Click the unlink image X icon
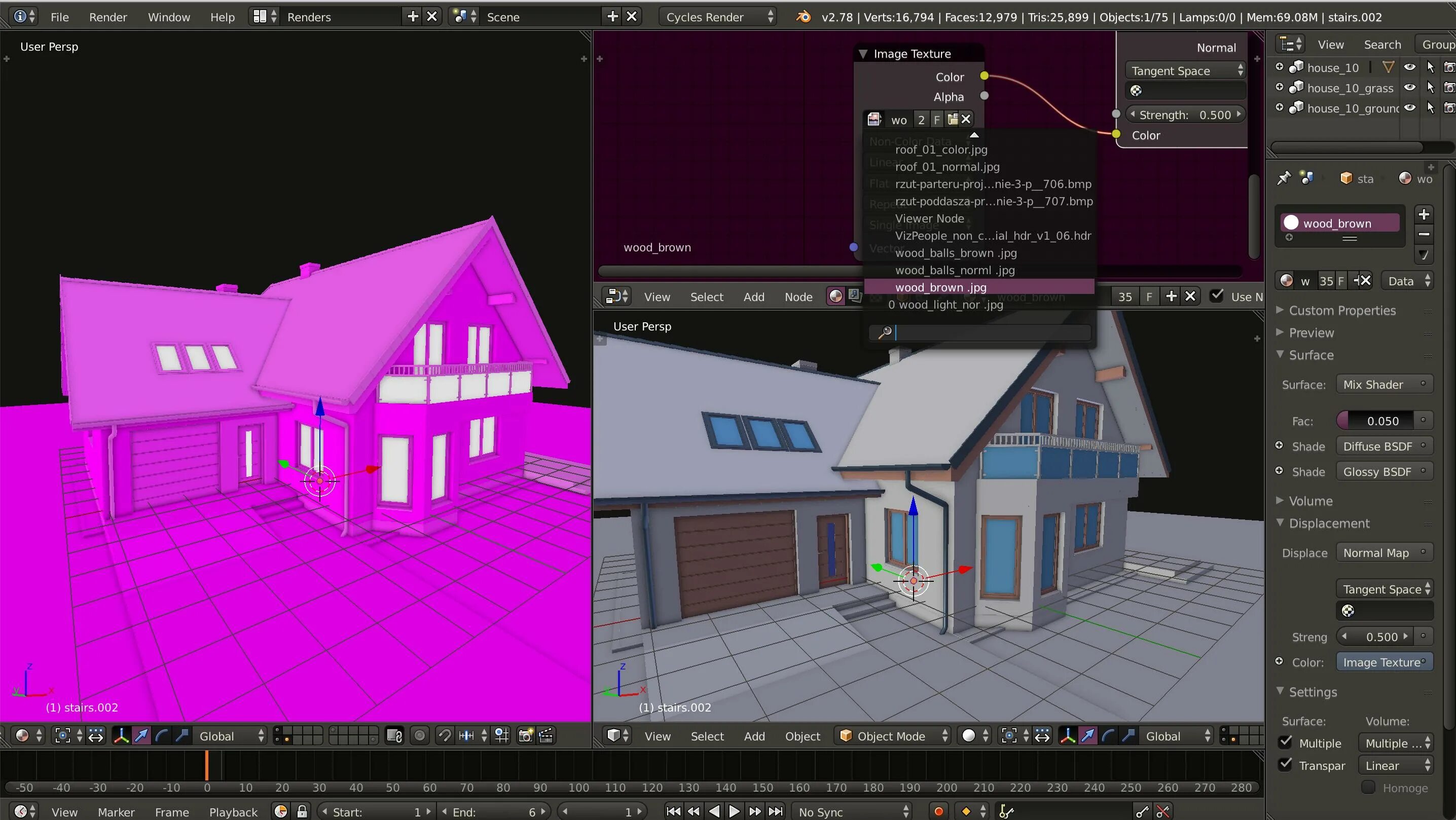 point(966,119)
